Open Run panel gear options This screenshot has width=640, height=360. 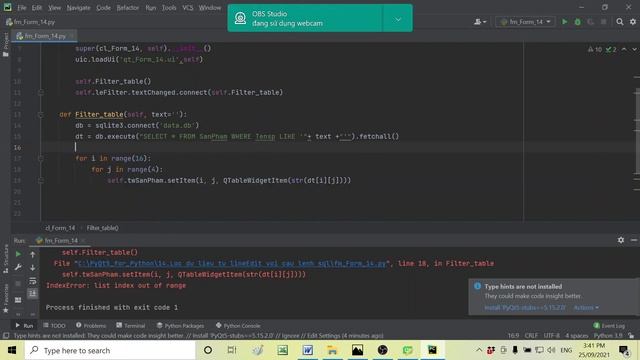[x=621, y=240]
